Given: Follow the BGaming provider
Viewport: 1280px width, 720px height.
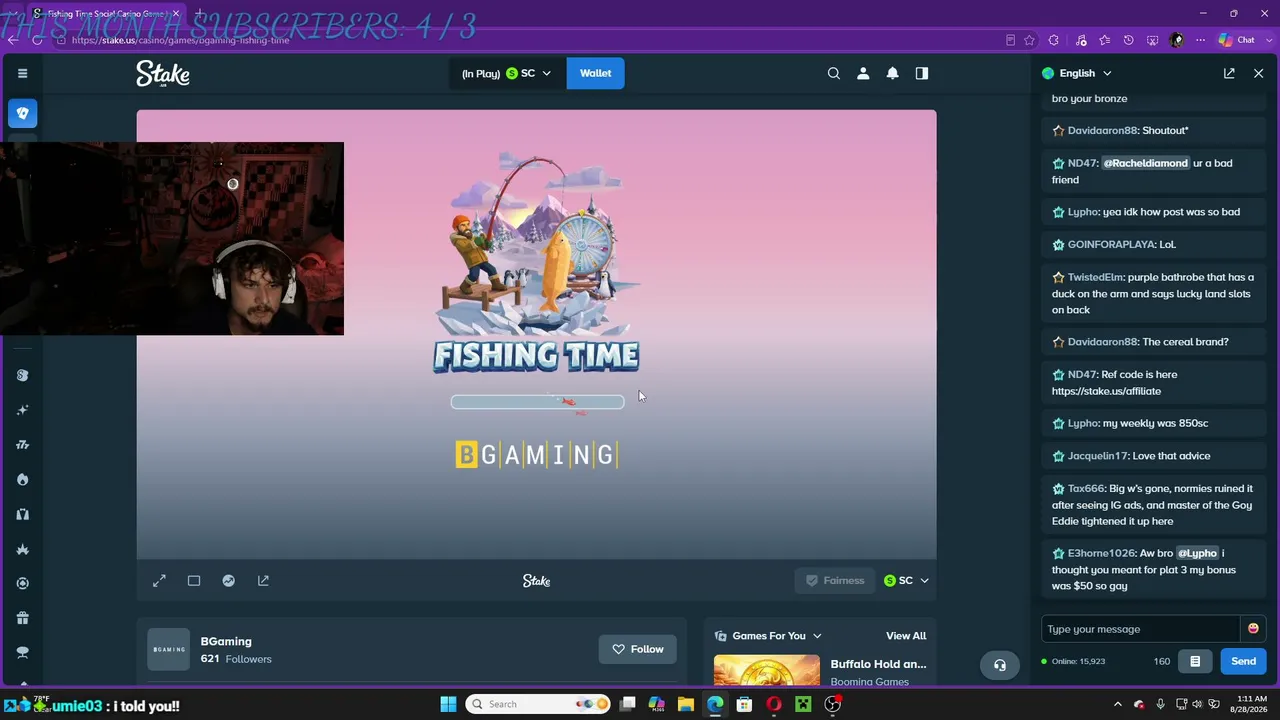Looking at the screenshot, I should click(x=638, y=649).
